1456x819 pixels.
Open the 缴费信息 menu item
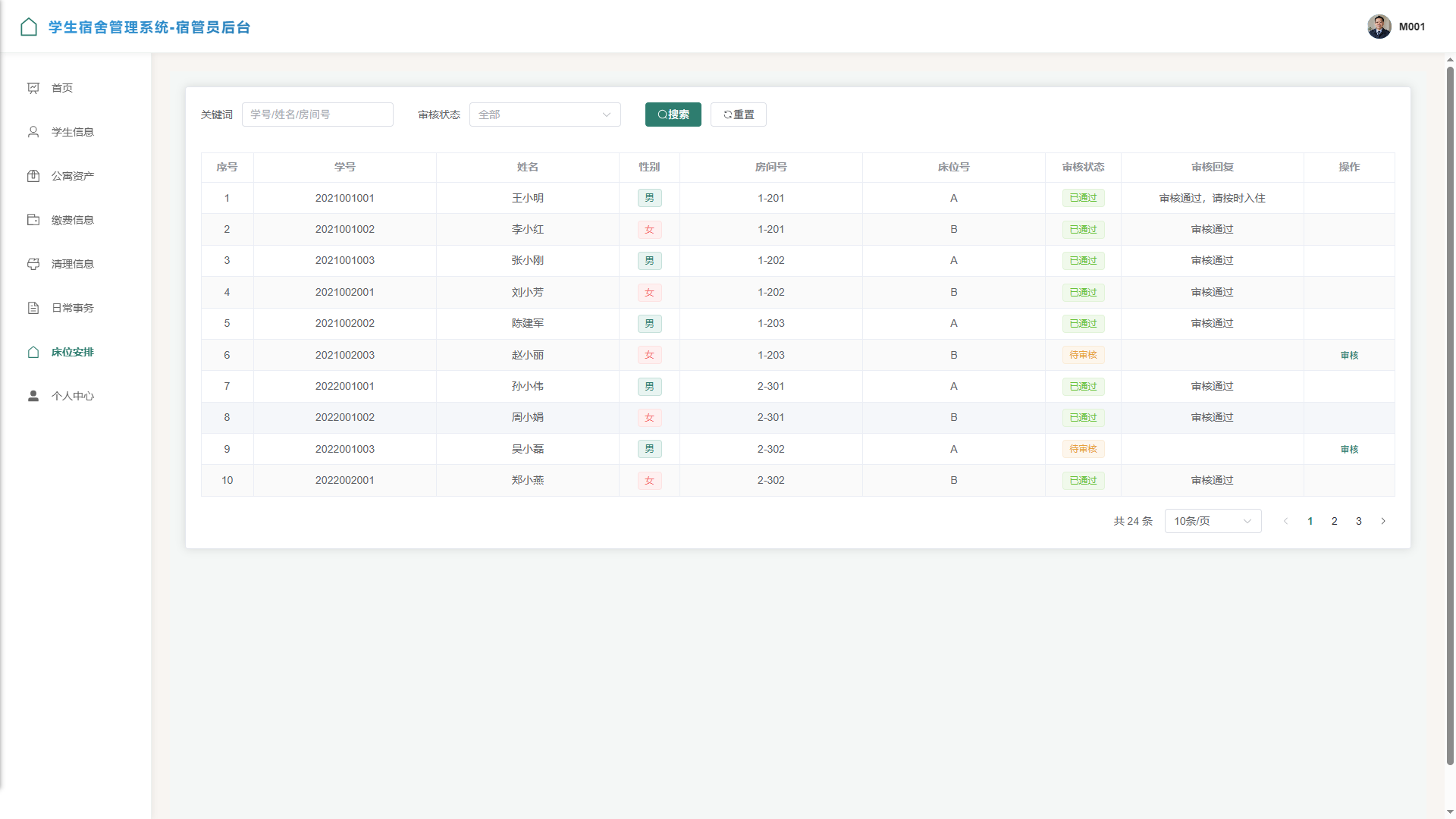(x=76, y=220)
